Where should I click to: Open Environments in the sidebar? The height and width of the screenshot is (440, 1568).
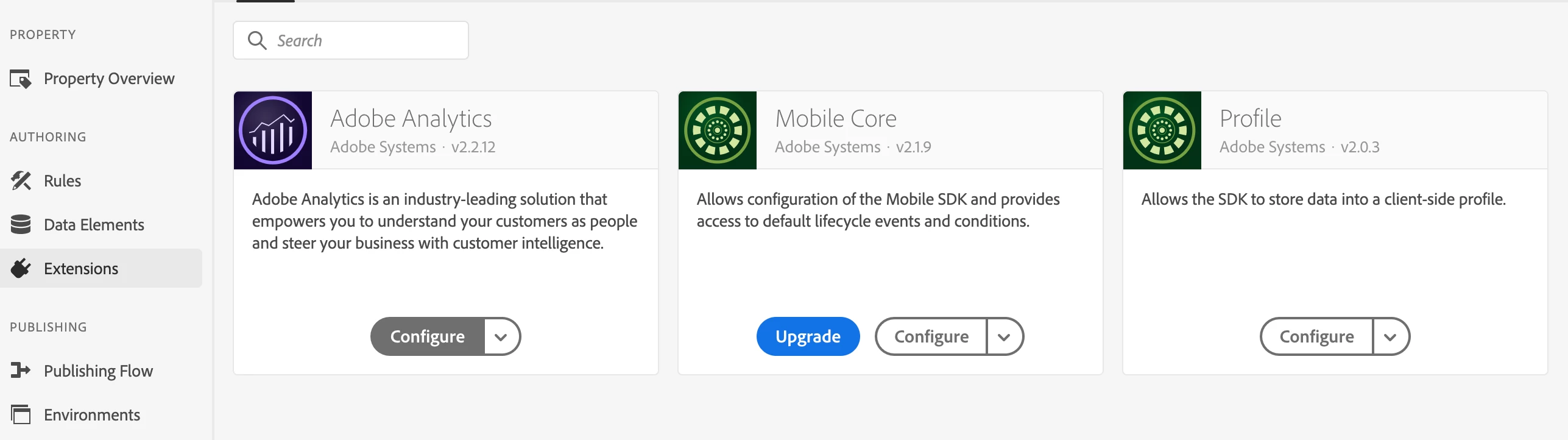point(92,415)
